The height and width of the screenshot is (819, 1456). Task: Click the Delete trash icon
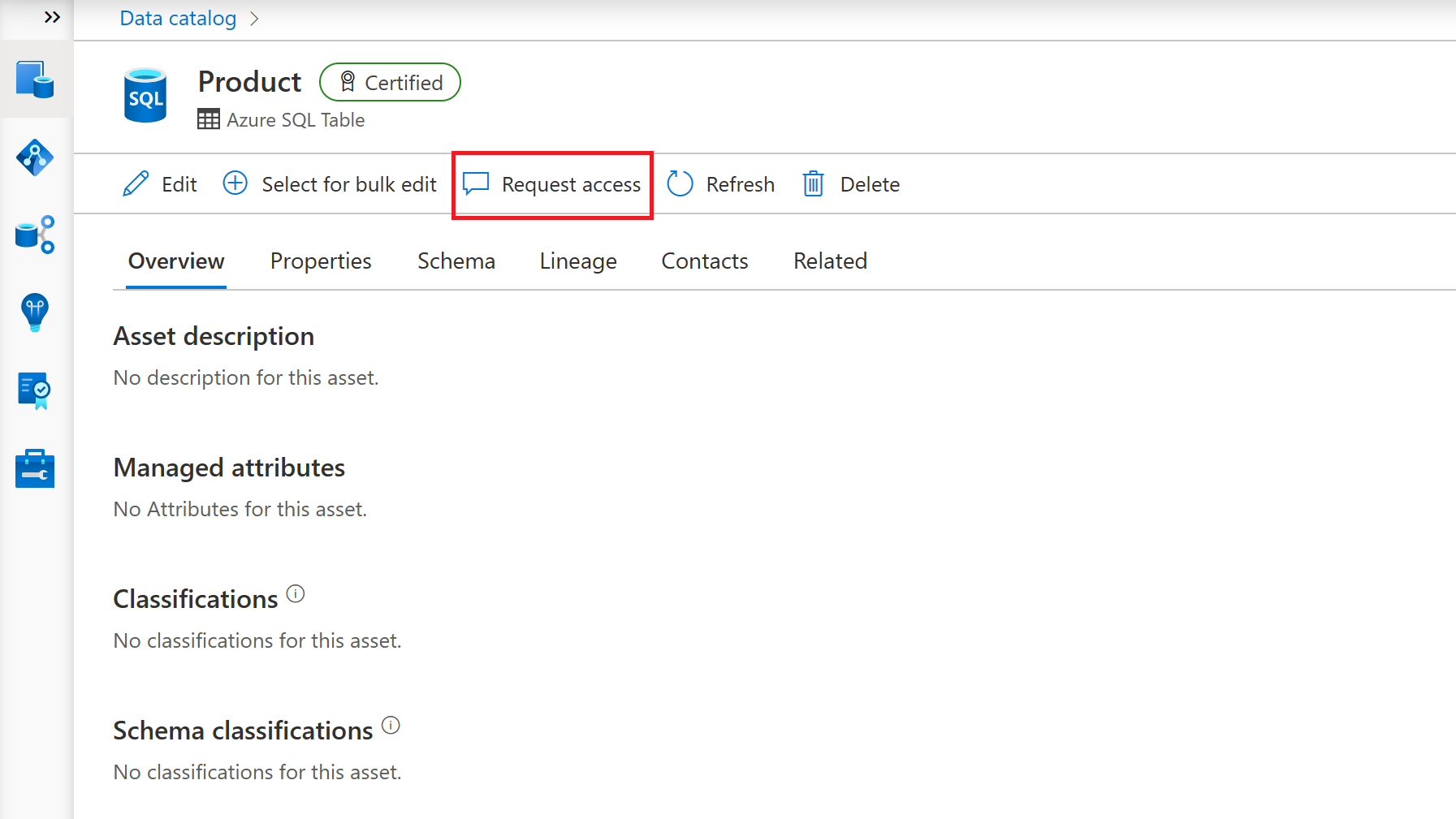(812, 183)
